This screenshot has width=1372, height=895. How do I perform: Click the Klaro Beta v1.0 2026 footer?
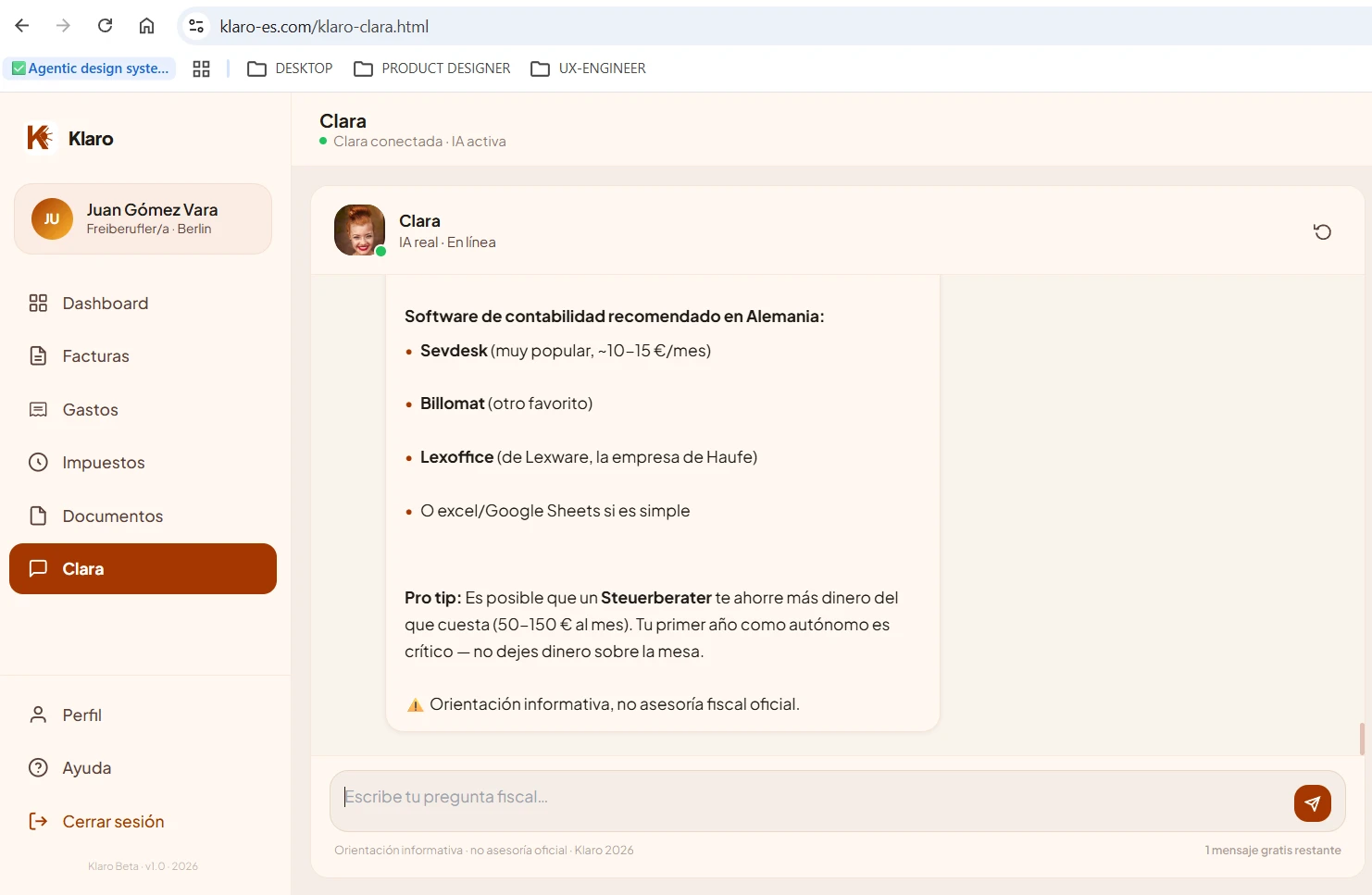(143, 866)
